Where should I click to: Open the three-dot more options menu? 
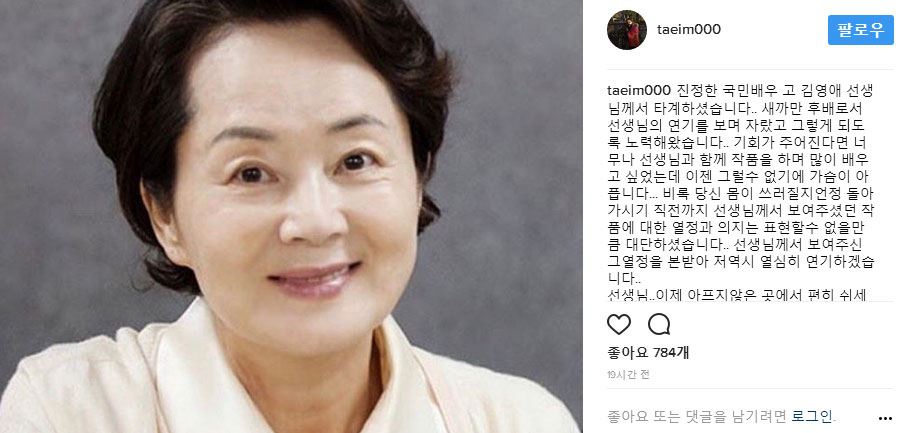pos(885,418)
